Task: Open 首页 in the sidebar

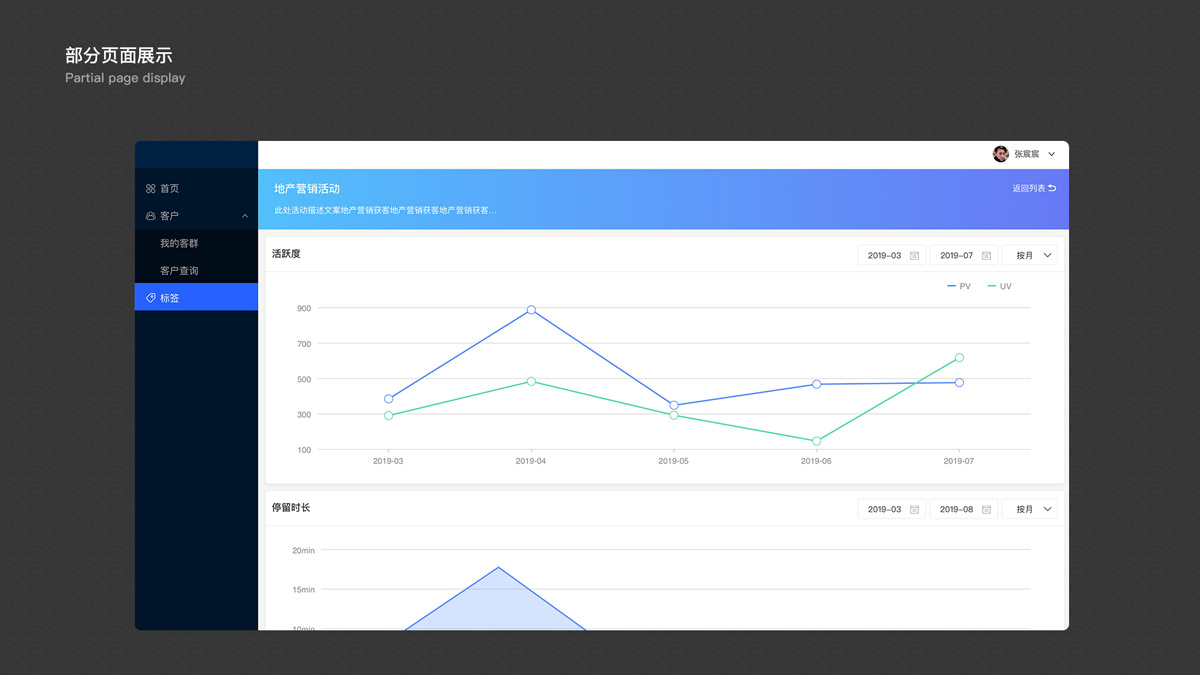Action: point(196,188)
